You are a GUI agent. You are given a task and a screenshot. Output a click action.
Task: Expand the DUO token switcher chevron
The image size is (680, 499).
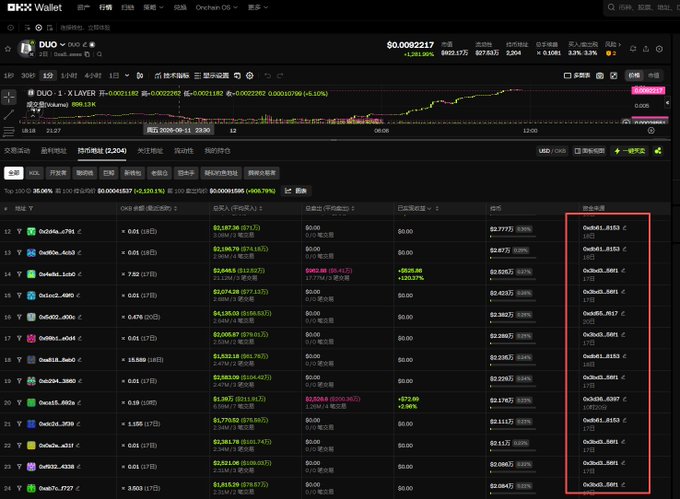(x=62, y=45)
